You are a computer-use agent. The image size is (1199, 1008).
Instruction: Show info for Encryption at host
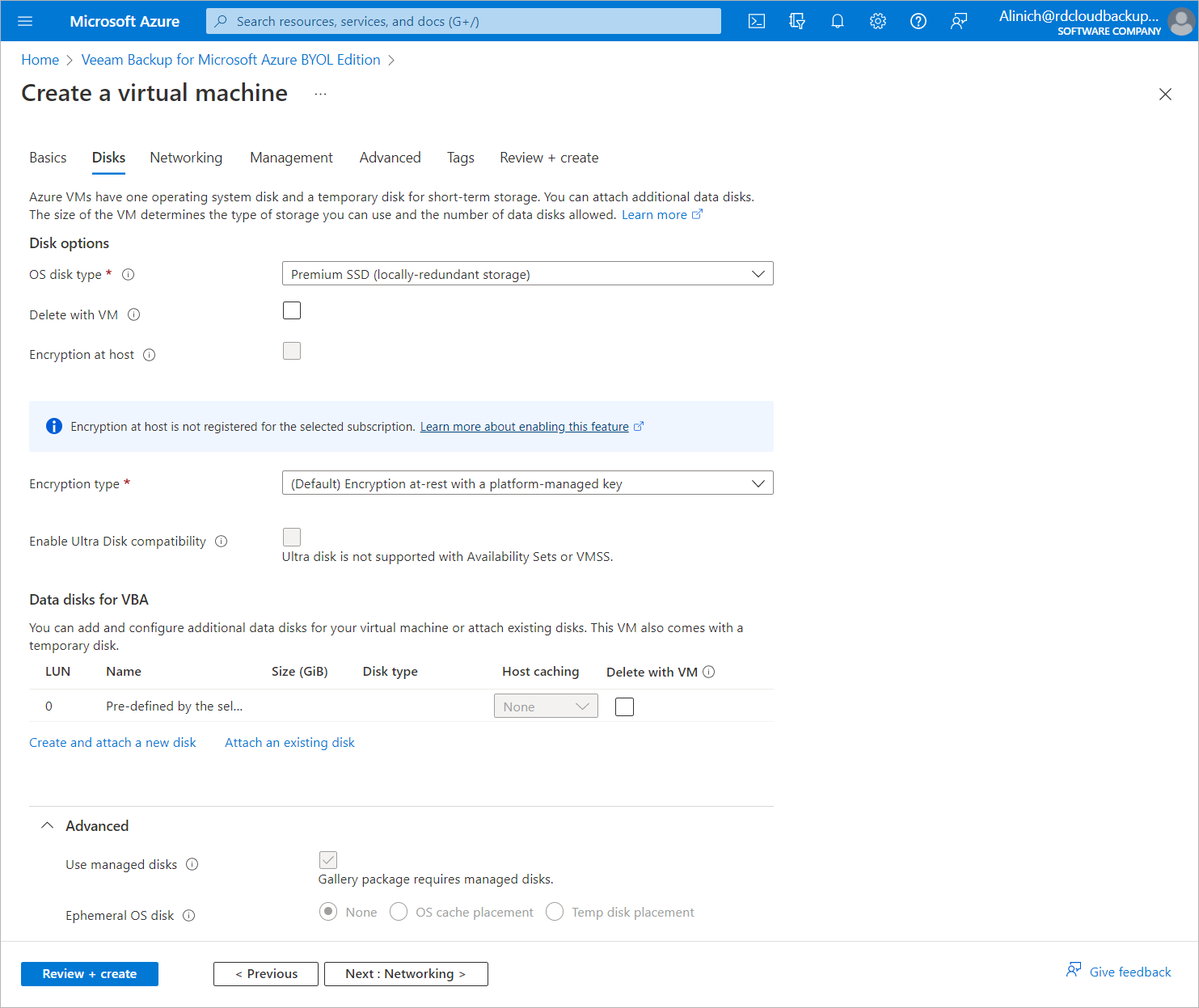150,355
